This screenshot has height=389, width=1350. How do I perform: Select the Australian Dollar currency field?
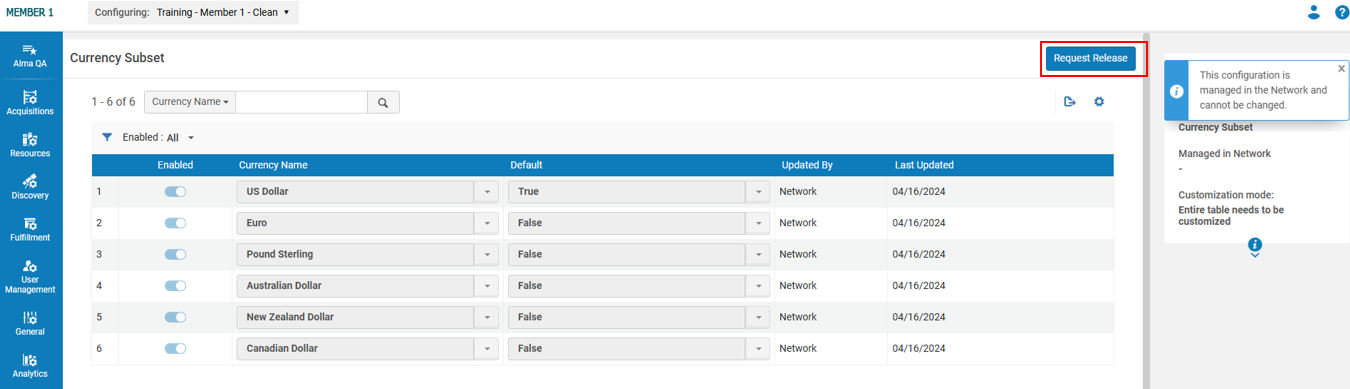[355, 286]
